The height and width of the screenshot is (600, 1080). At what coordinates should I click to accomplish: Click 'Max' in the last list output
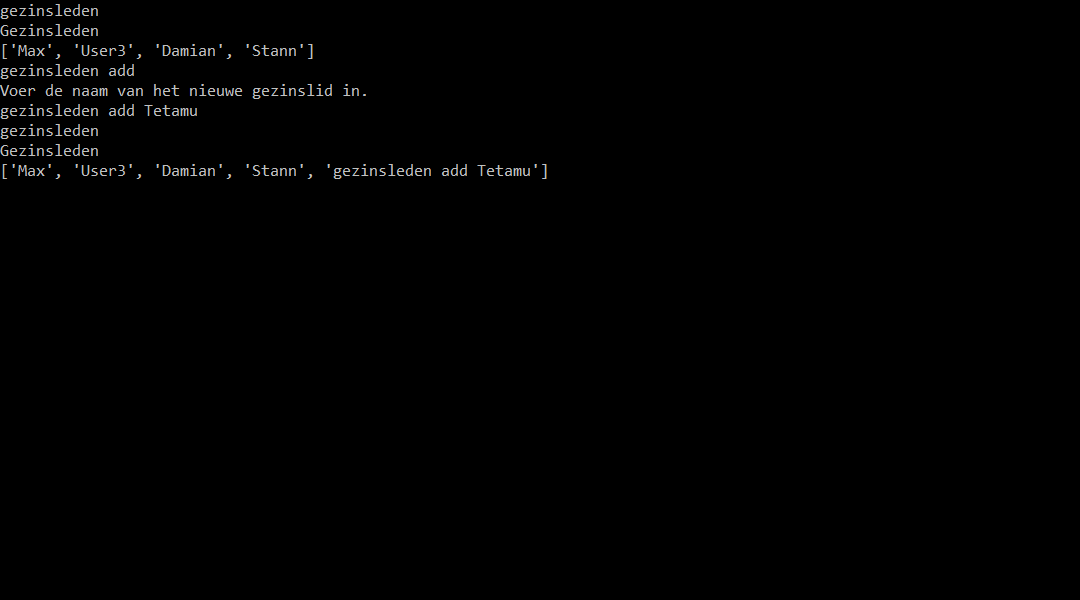click(x=31, y=171)
